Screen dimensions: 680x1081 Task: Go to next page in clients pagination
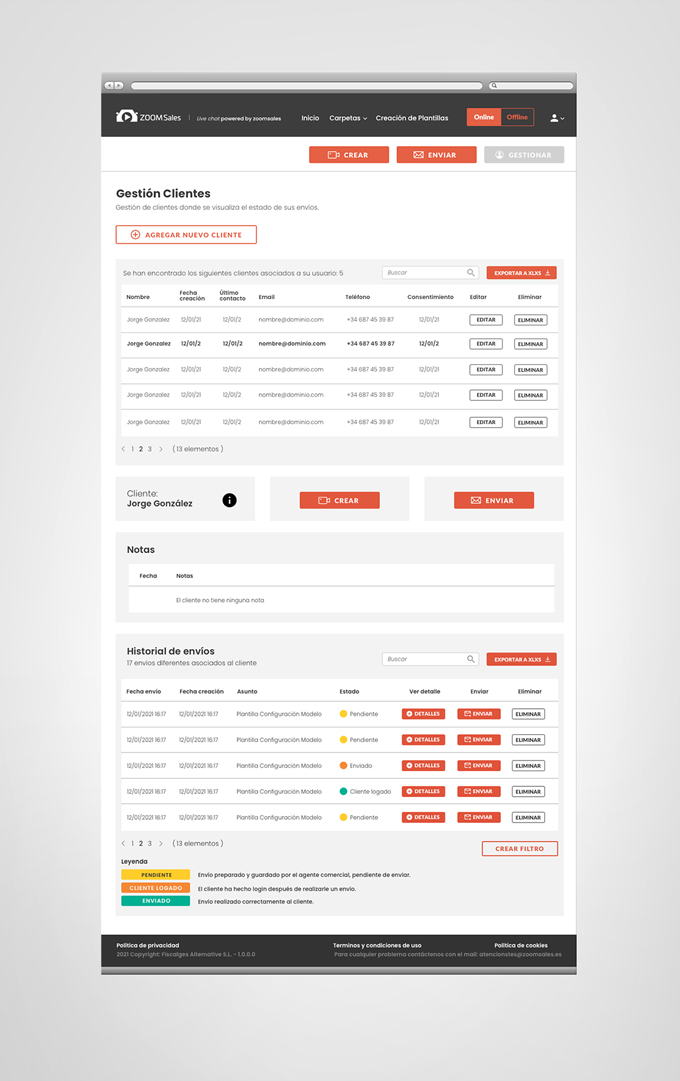[161, 449]
